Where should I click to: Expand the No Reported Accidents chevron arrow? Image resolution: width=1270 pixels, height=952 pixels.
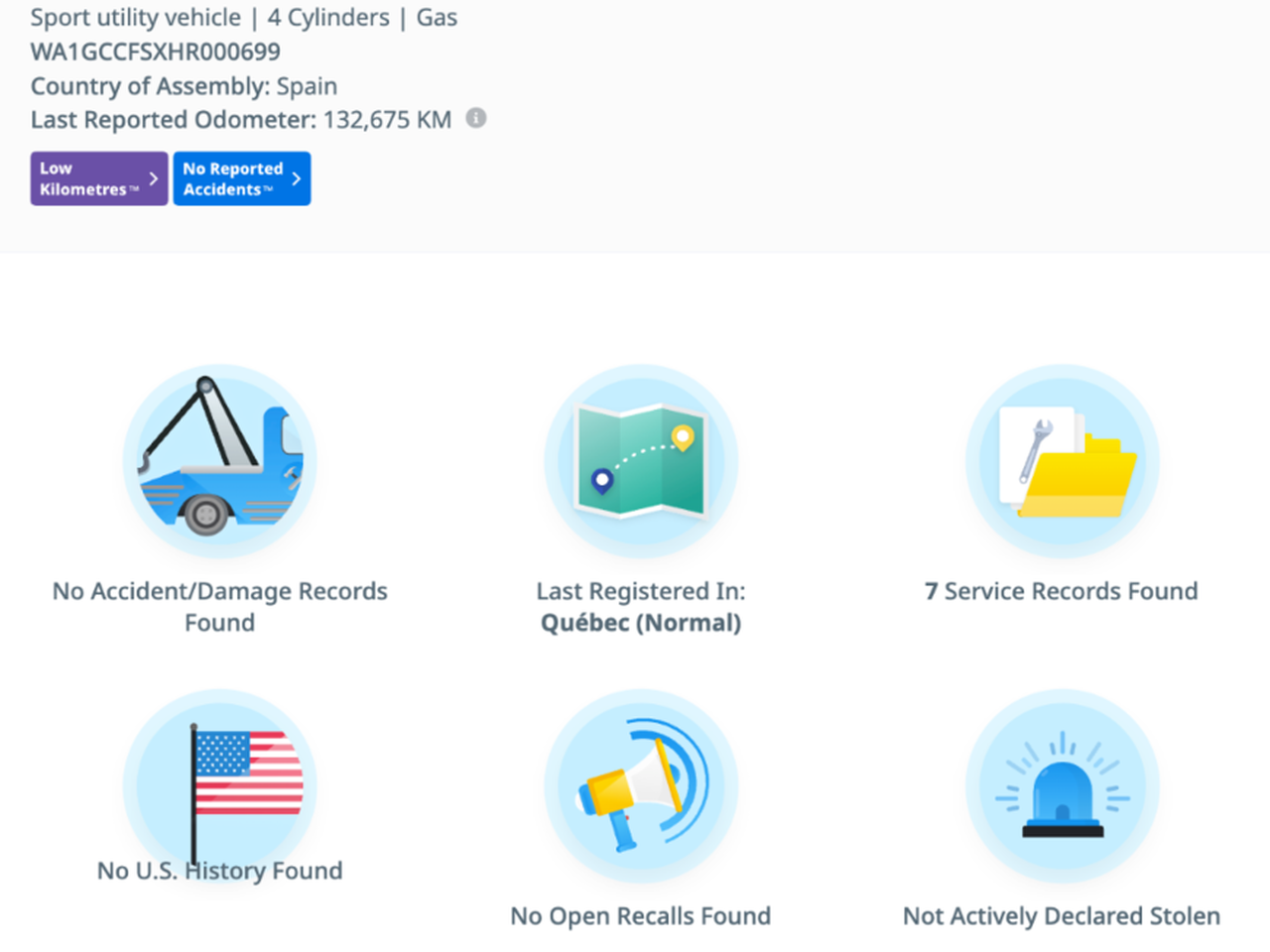coord(297,178)
